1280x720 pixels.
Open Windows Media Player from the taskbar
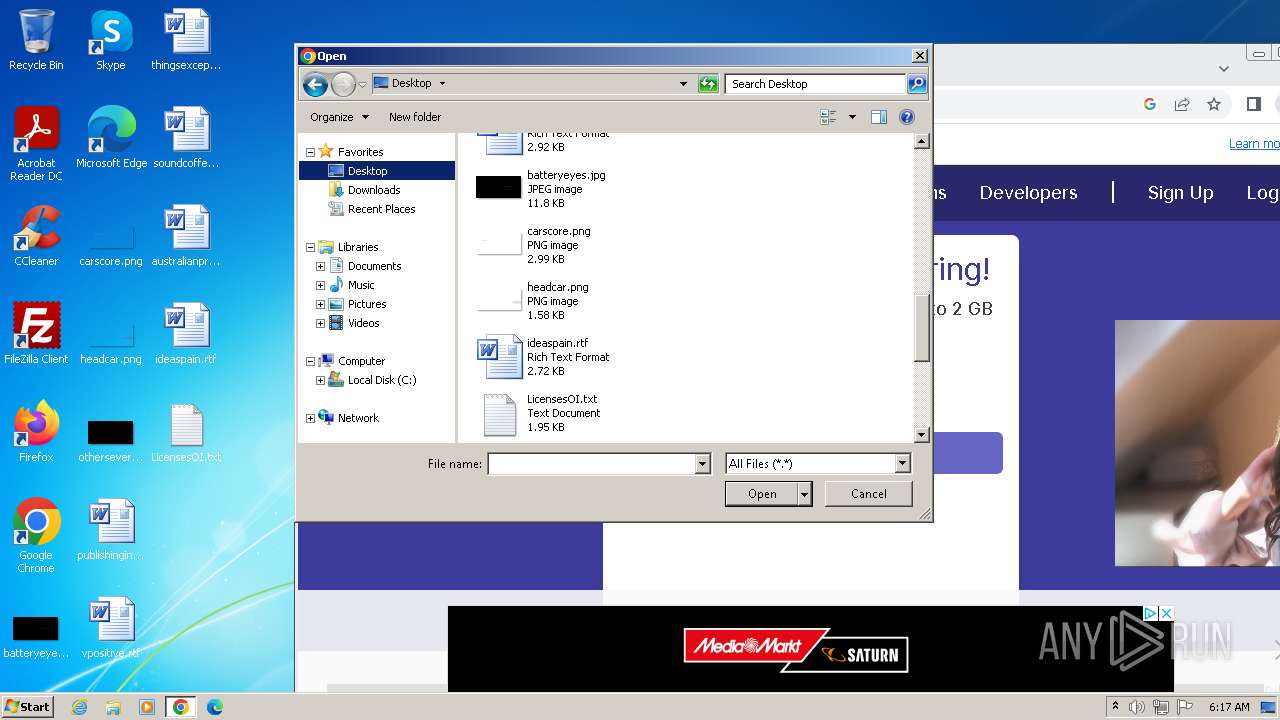(x=147, y=707)
